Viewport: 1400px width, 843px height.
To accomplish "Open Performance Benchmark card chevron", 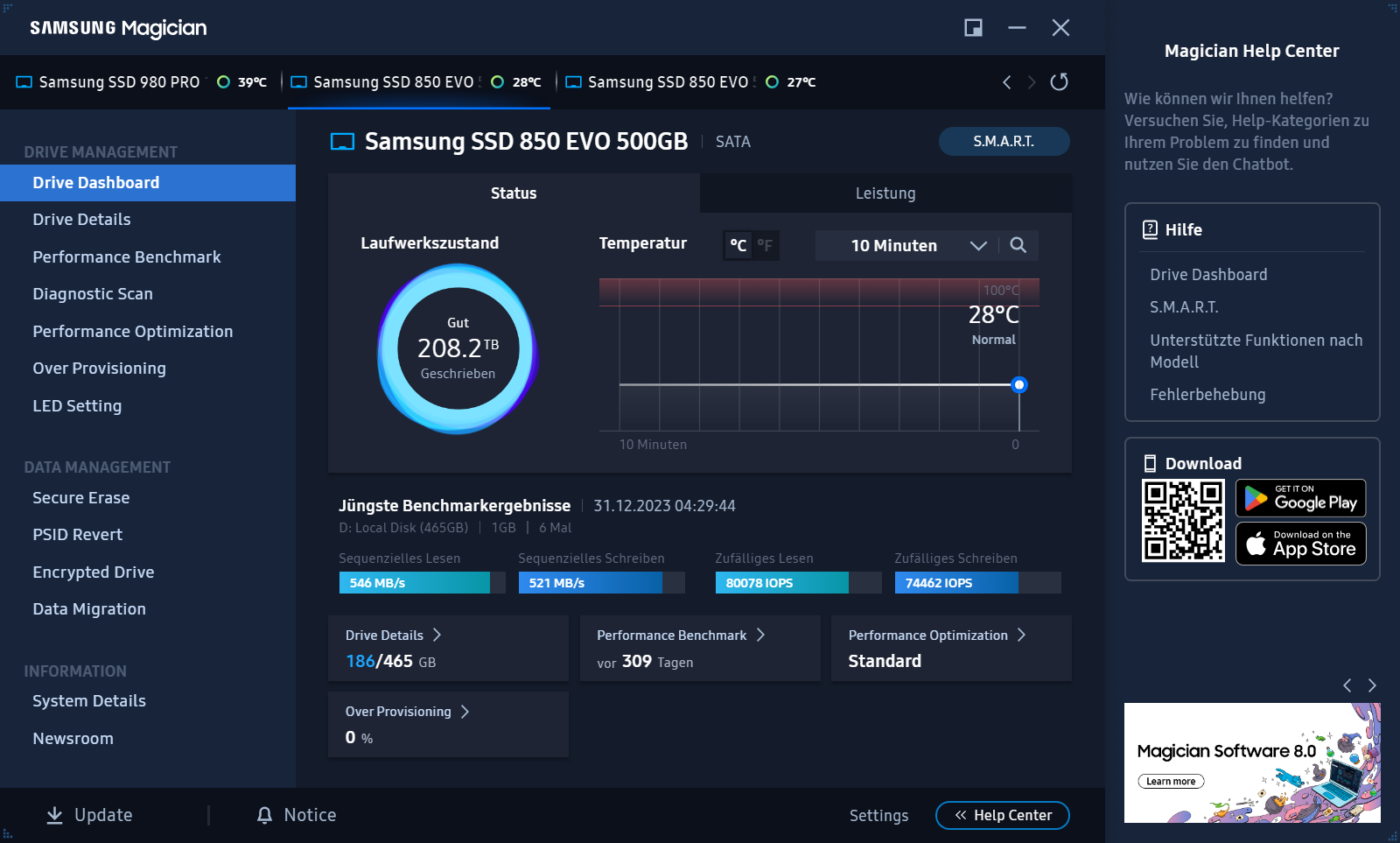I will coord(760,635).
